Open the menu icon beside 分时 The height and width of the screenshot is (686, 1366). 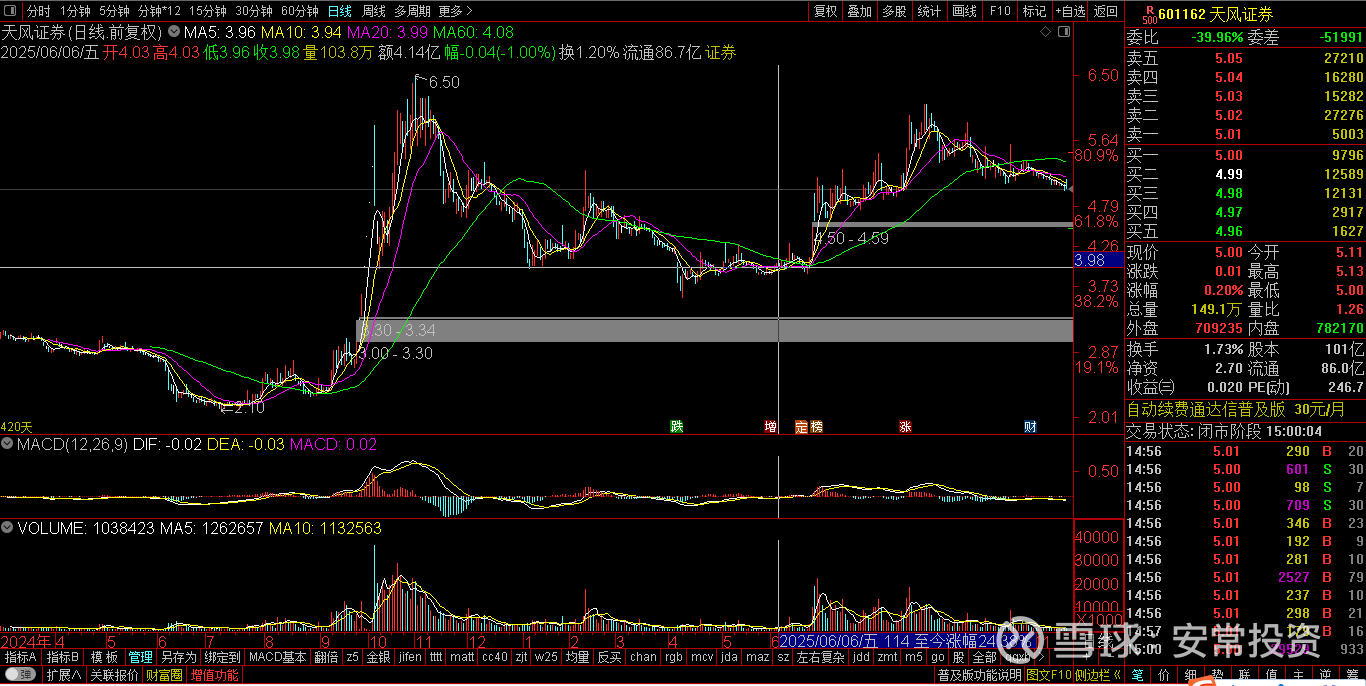(x=11, y=11)
